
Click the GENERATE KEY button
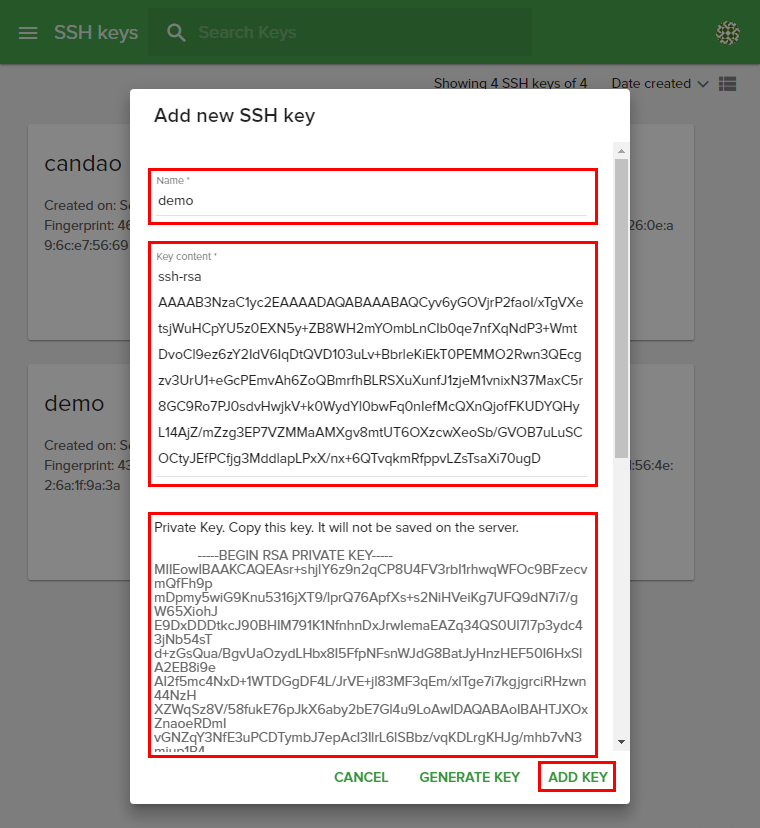tap(469, 777)
